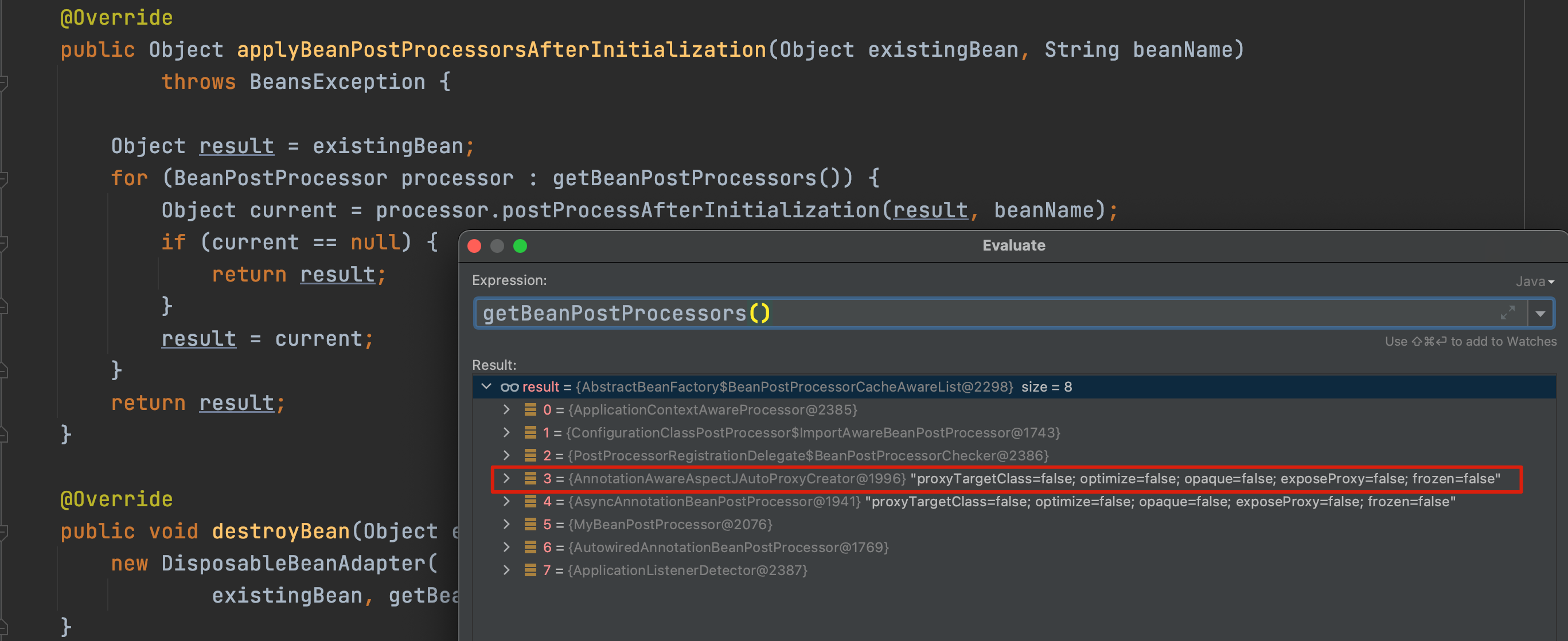1568x641 pixels.
Task: Click the green zoom button of Evaluate
Action: [520, 246]
